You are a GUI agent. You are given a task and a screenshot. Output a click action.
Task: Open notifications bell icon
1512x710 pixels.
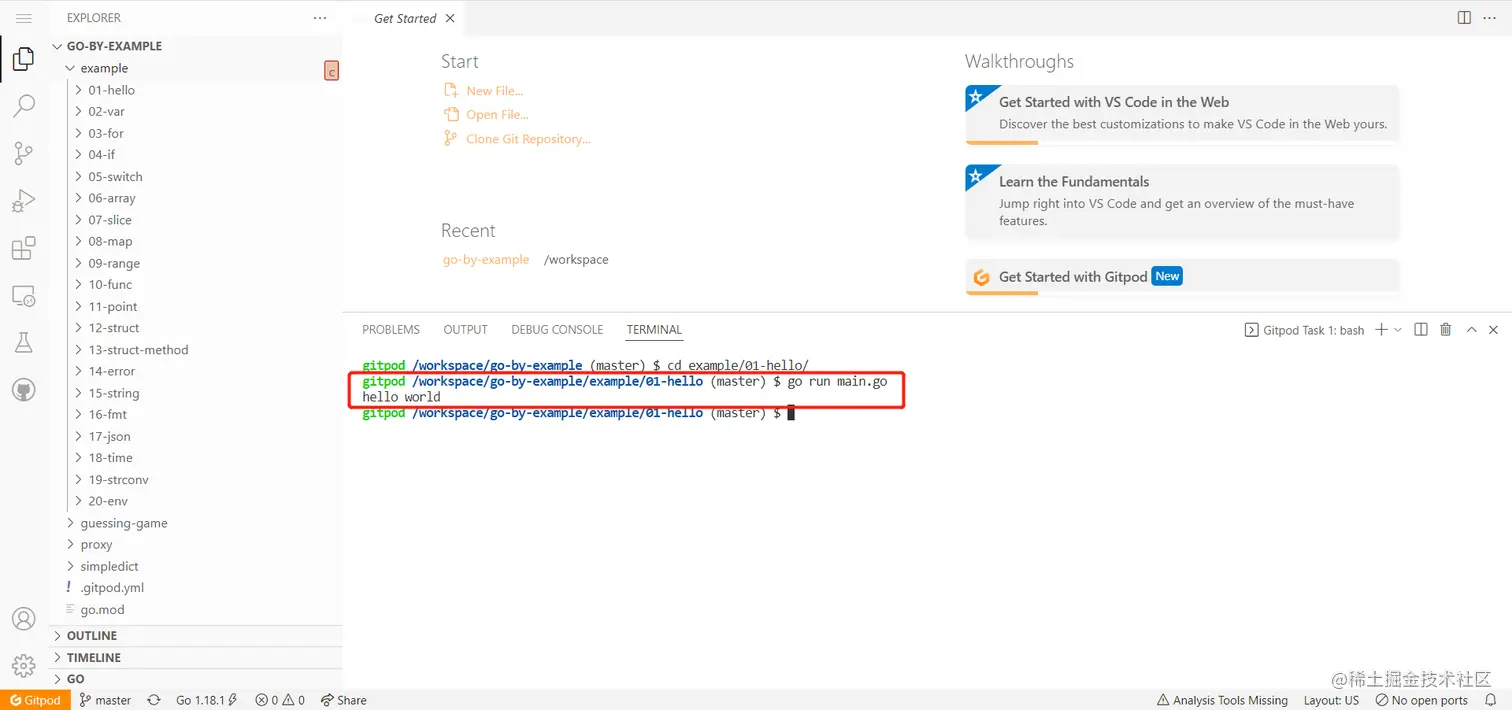[1491, 700]
